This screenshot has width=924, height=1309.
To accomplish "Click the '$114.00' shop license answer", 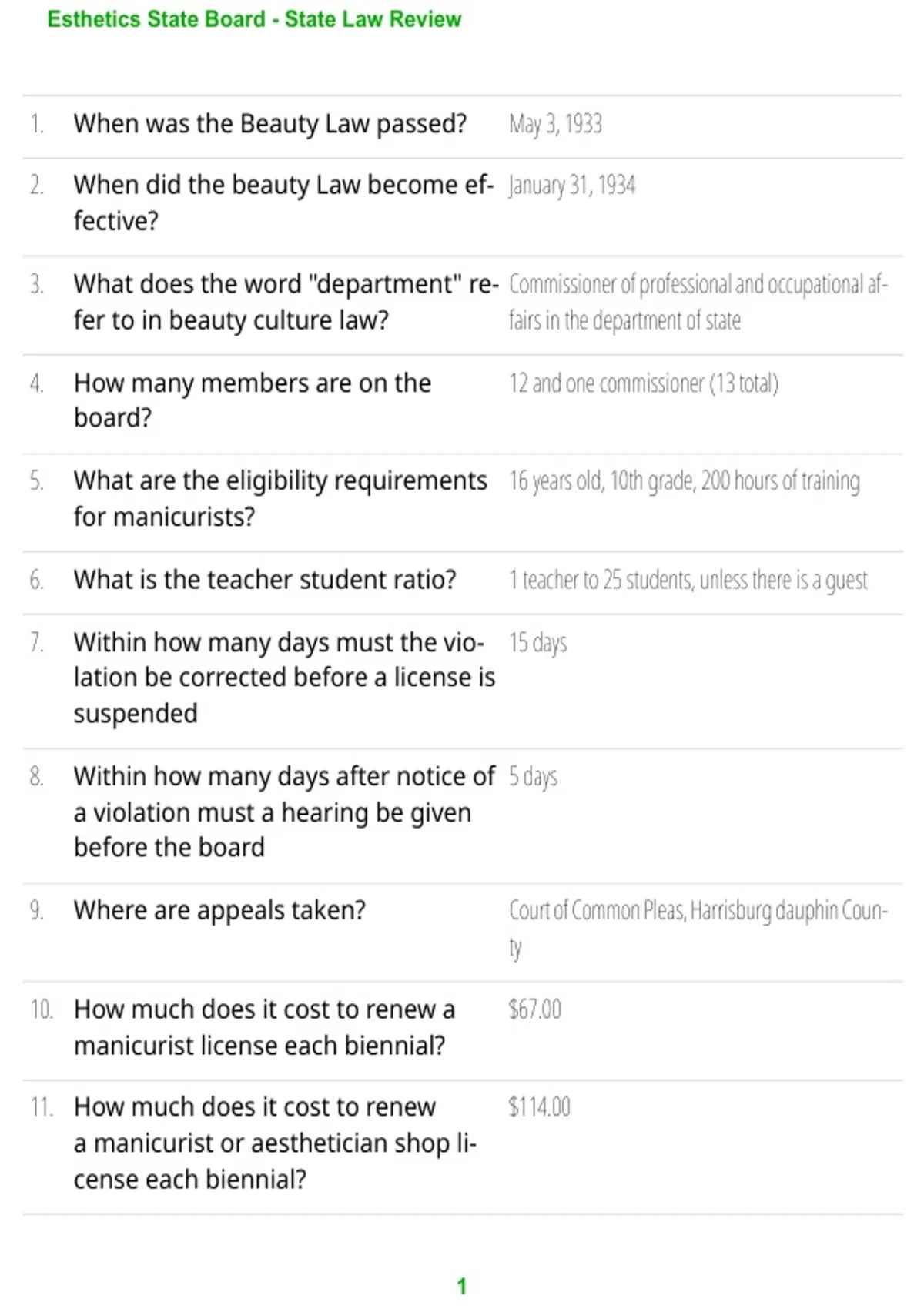I will coord(539,1106).
